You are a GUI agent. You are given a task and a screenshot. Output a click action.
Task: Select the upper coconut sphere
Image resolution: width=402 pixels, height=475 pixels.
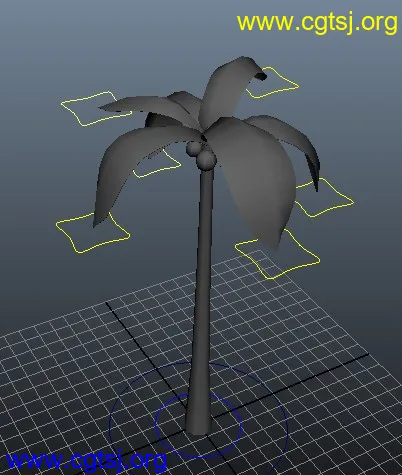[193, 149]
